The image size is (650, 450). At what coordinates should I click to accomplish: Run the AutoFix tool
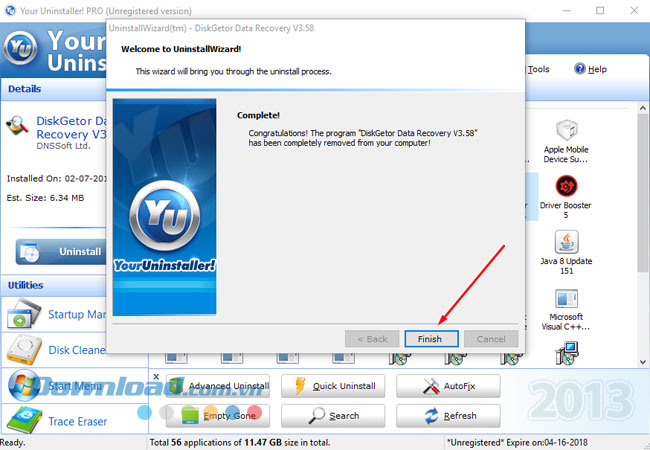tap(448, 386)
